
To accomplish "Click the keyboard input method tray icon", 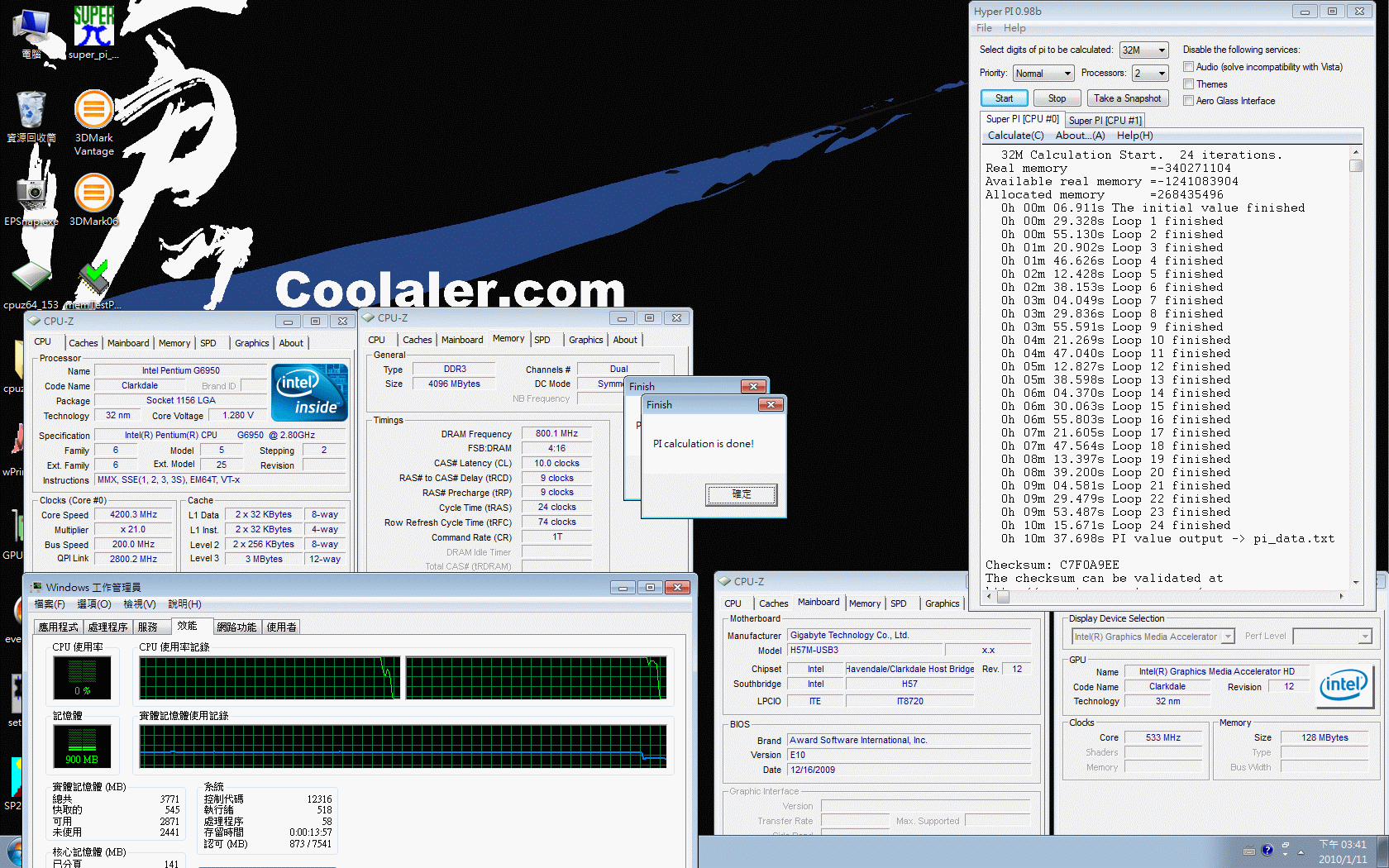I will tap(1248, 851).
